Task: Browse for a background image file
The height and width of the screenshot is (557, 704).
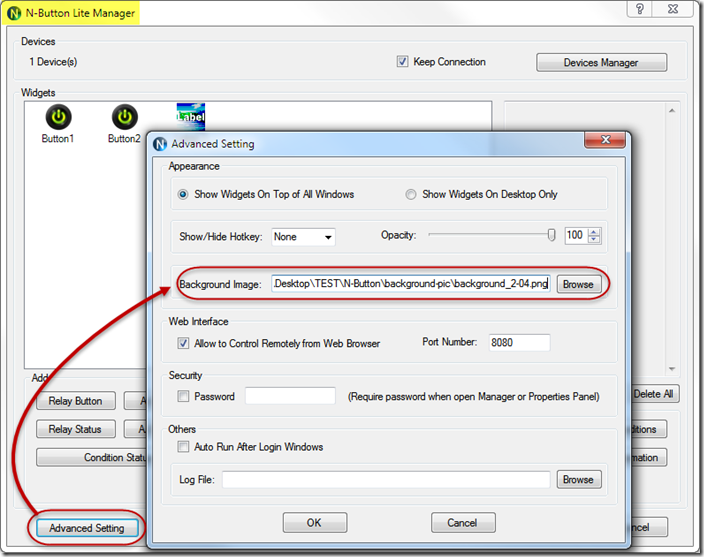Action: 579,284
